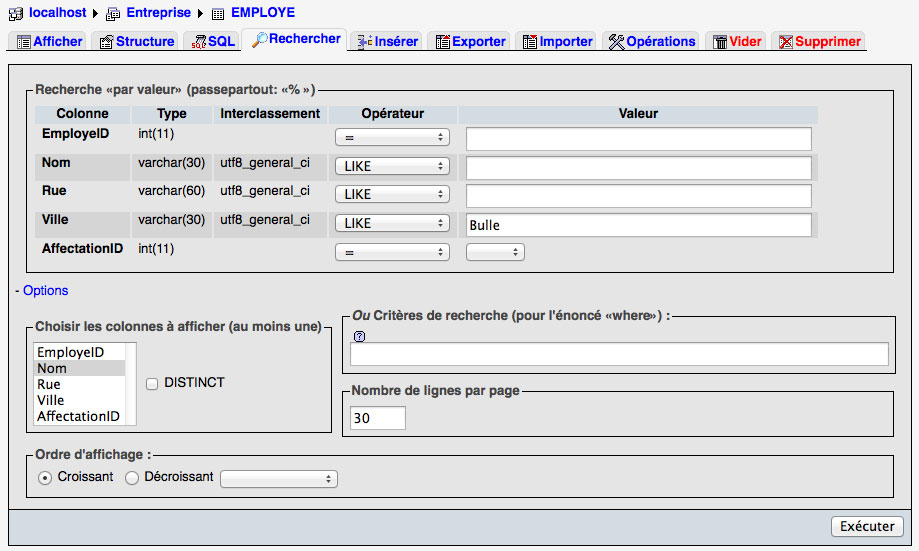Click the Interclassement column header
Screen dimensions: 919x551
270,114
